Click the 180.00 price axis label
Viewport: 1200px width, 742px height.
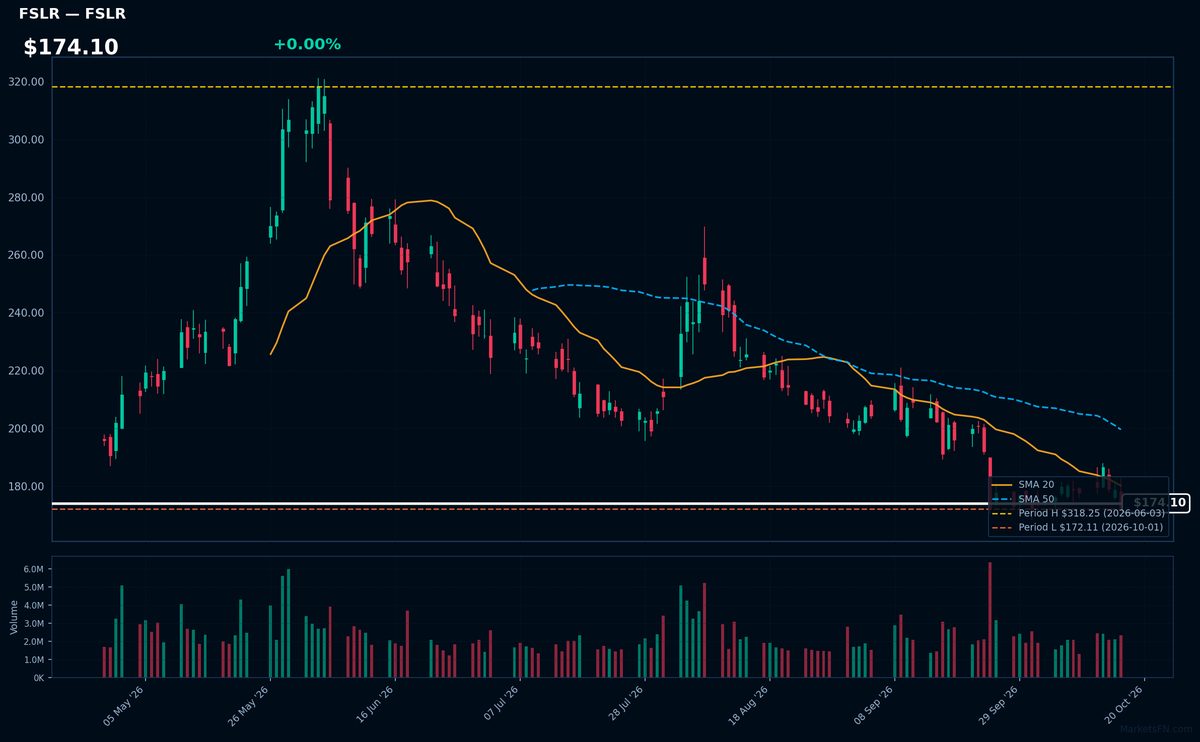click(26, 487)
